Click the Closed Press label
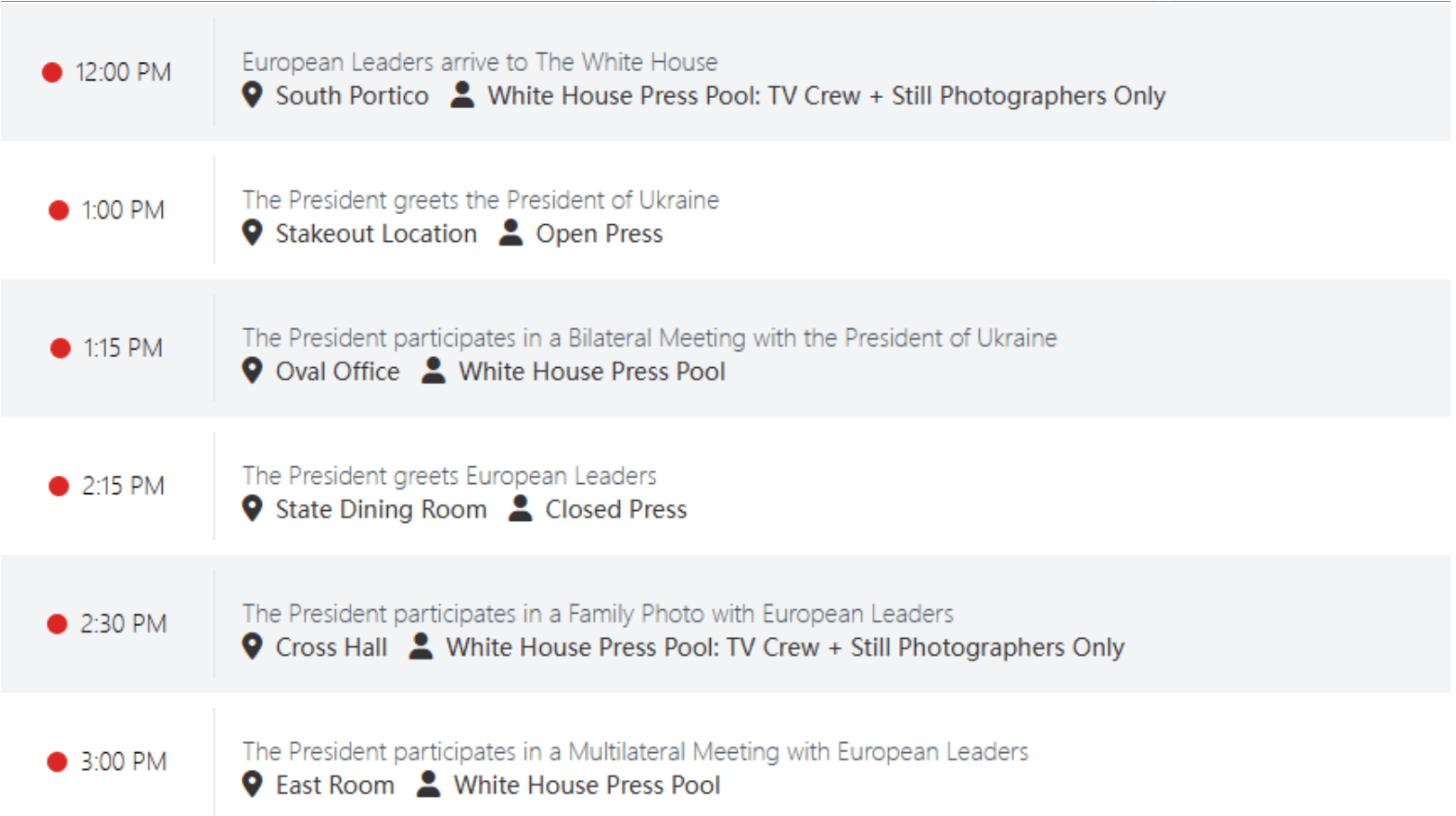This screenshot has width=1456, height=816. [616, 509]
